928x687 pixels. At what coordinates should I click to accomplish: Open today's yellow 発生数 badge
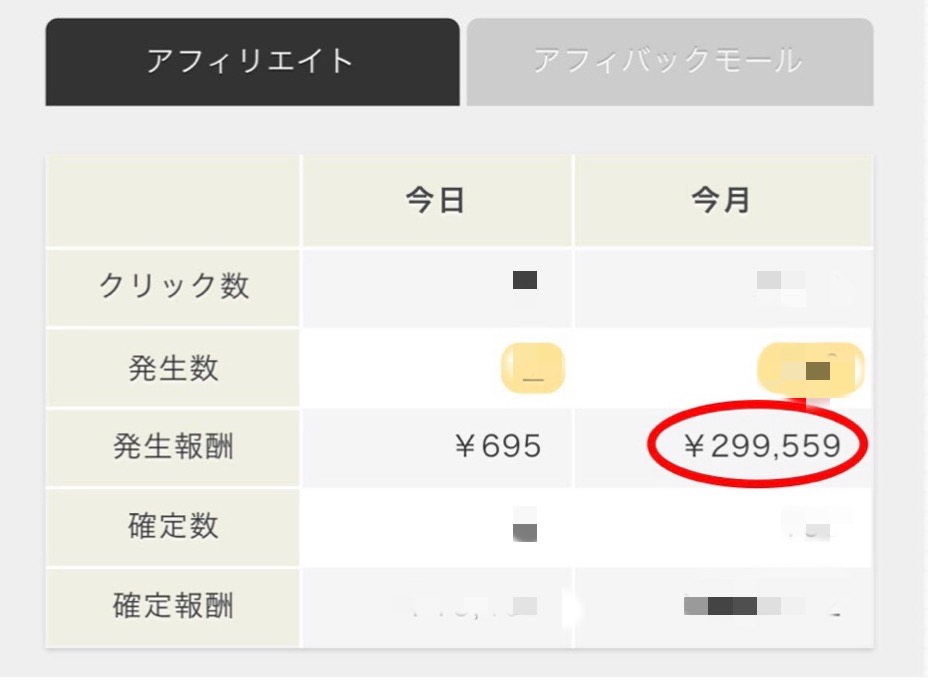point(533,368)
